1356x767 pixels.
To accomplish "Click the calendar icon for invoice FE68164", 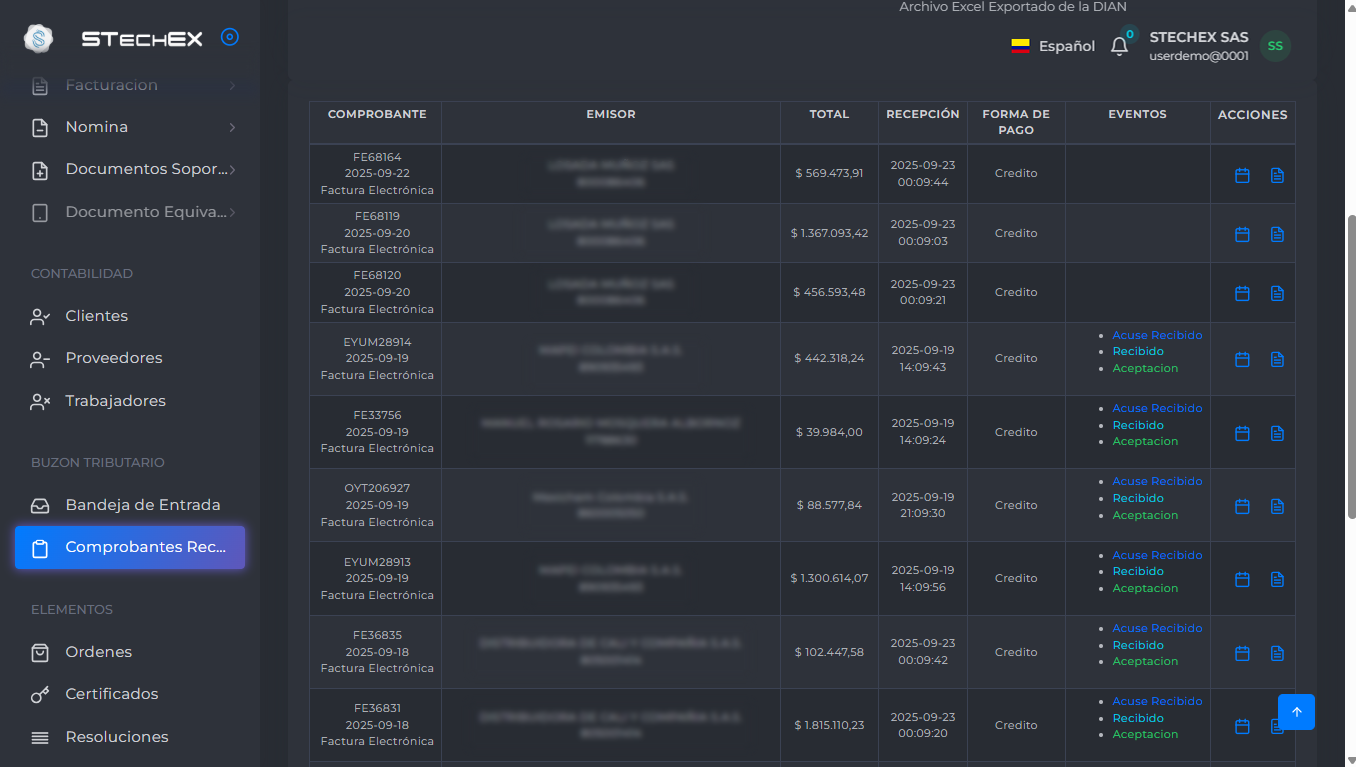I will [1242, 175].
